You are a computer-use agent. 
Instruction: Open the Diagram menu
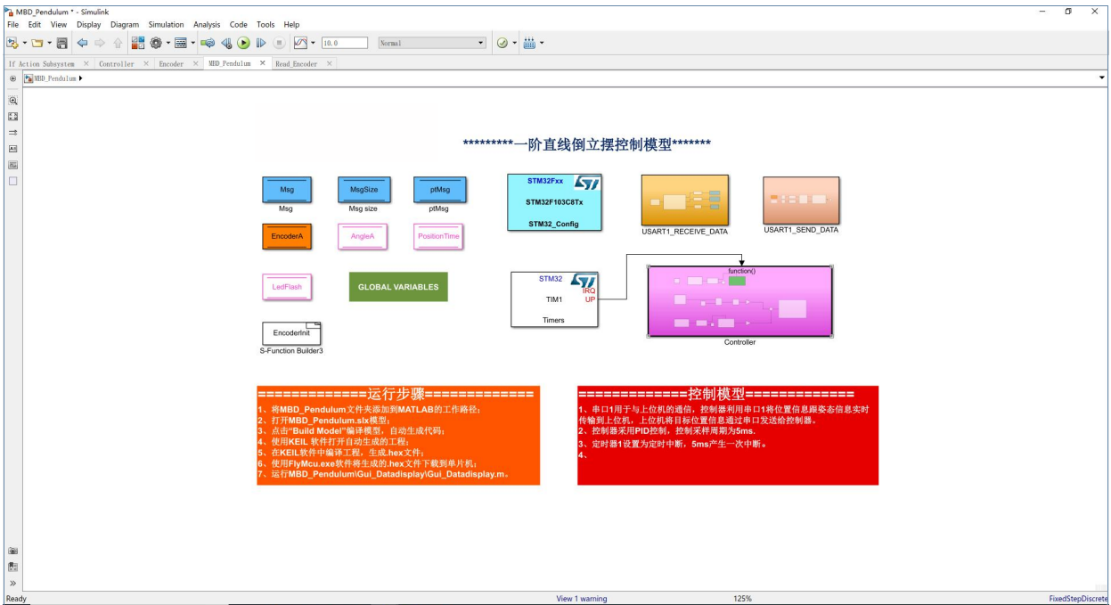pyautogui.click(x=125, y=25)
